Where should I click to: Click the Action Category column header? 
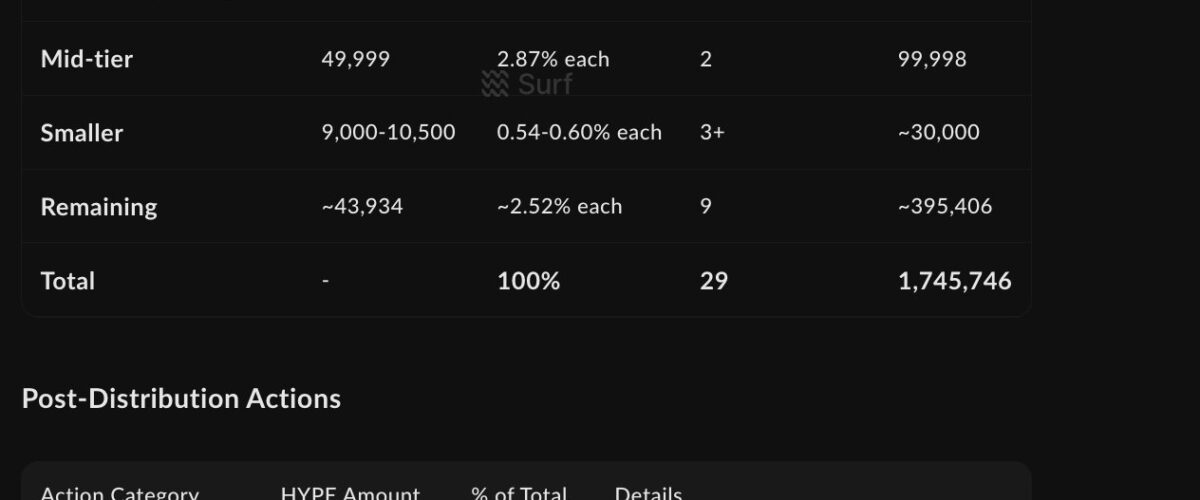120,494
